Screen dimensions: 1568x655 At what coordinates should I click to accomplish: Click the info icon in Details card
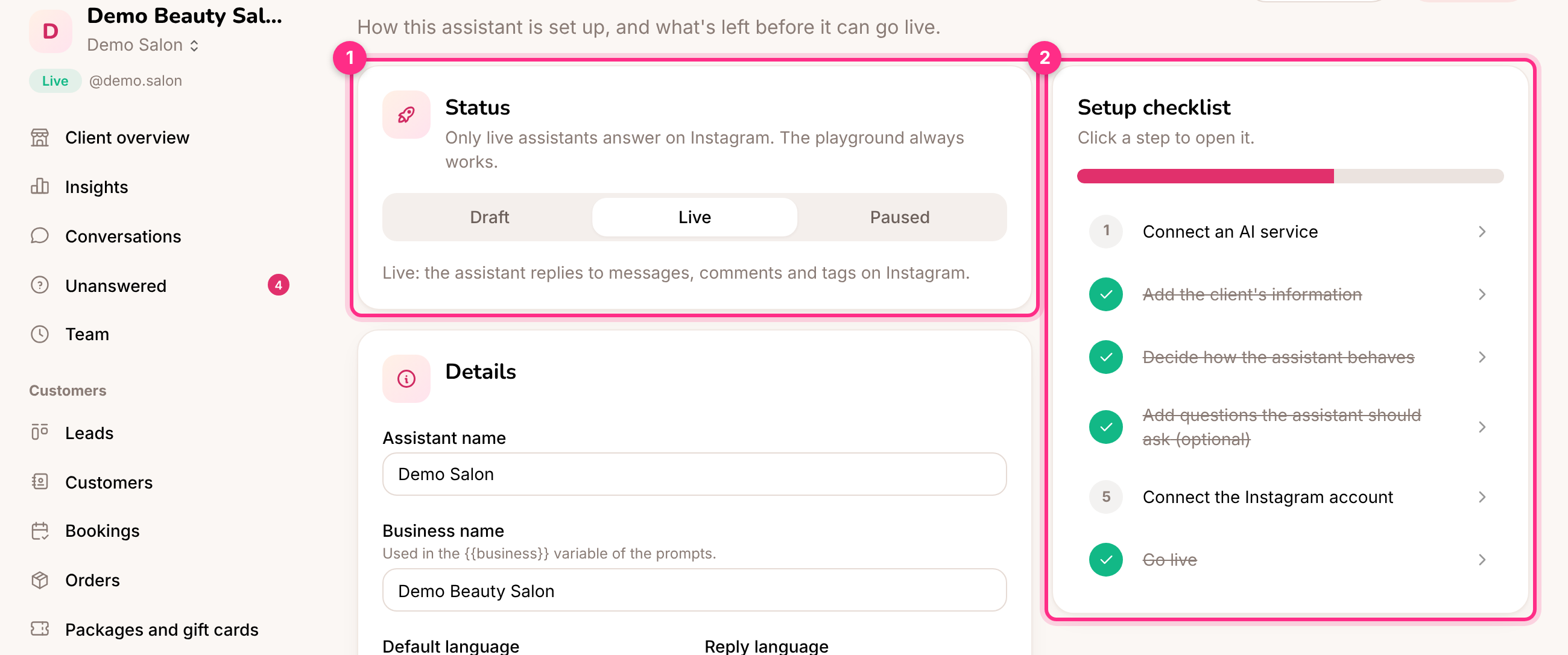pos(406,379)
